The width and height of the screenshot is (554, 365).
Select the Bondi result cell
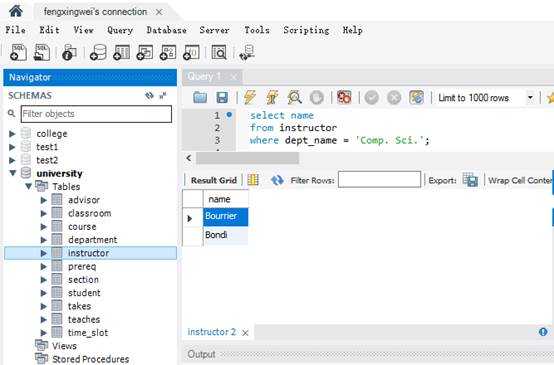(x=226, y=235)
